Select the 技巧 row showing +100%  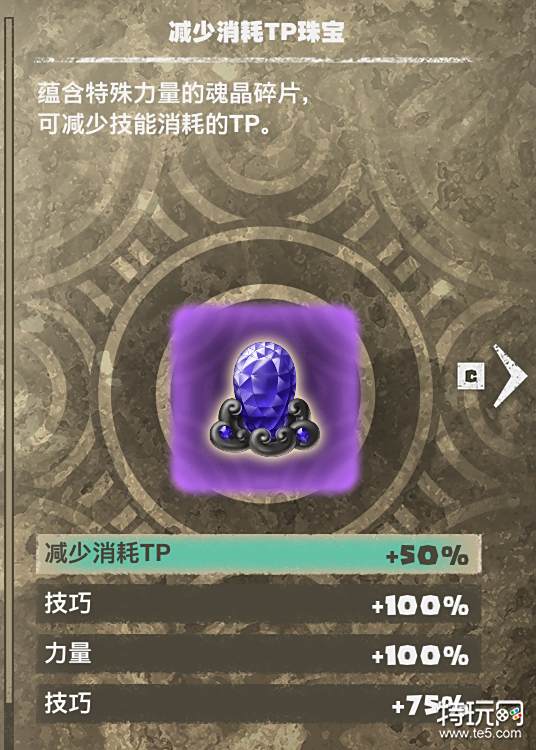[259, 605]
